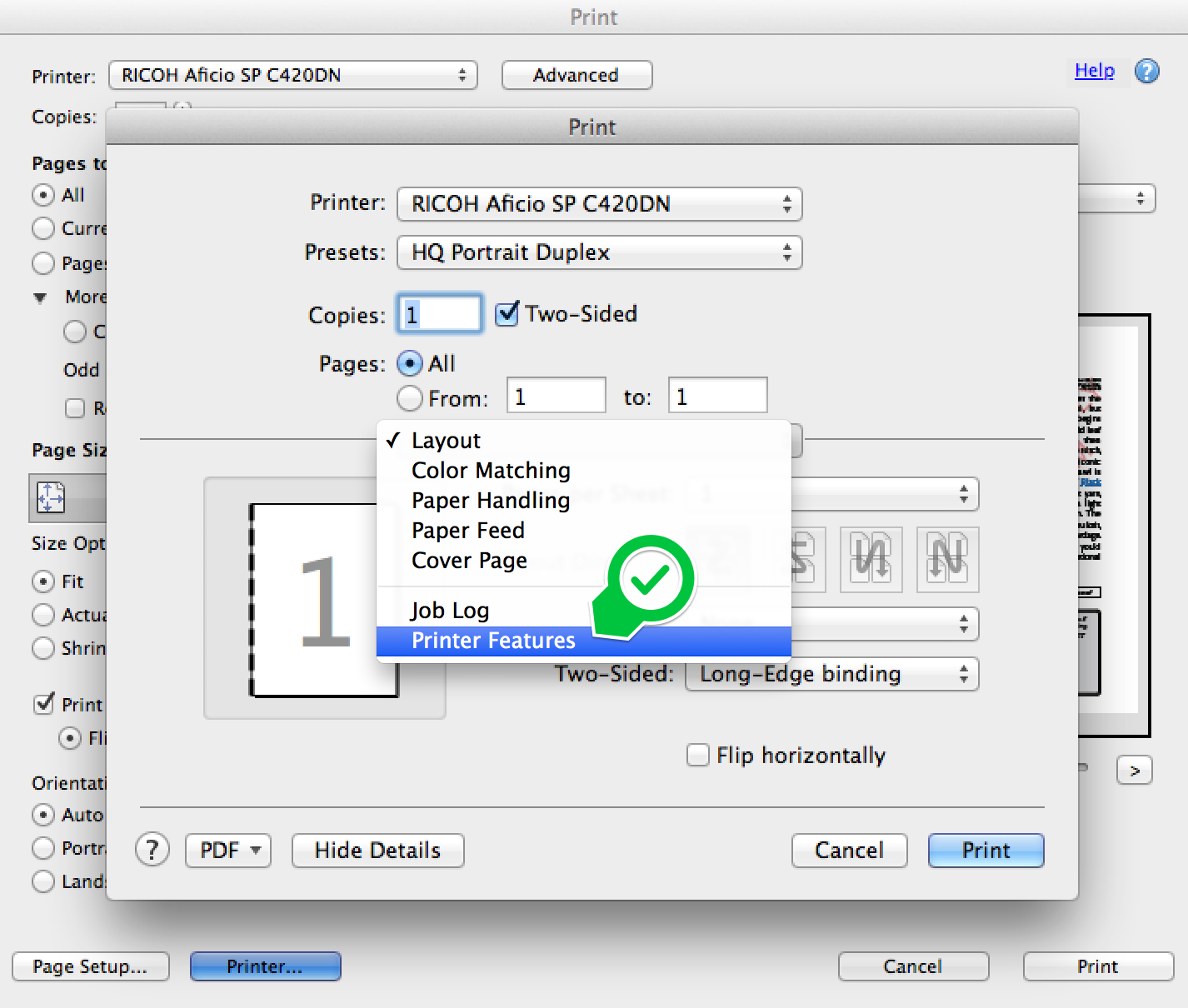
Task: Open the PDF dropdown button
Action: (228, 851)
